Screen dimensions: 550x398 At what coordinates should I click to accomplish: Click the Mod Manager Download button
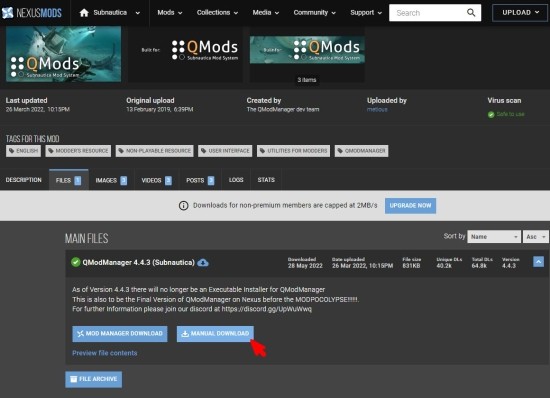120,333
